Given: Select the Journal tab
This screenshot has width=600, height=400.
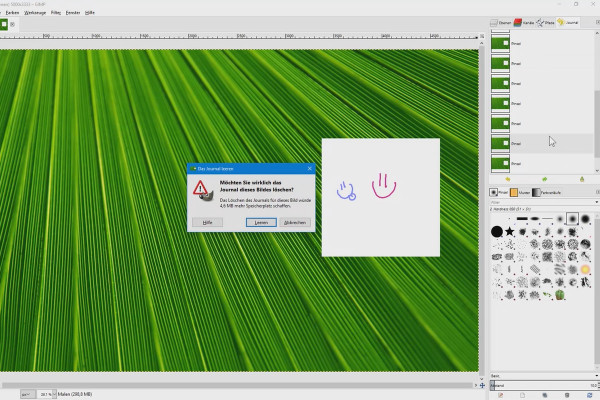Looking at the screenshot, I should click(568, 23).
